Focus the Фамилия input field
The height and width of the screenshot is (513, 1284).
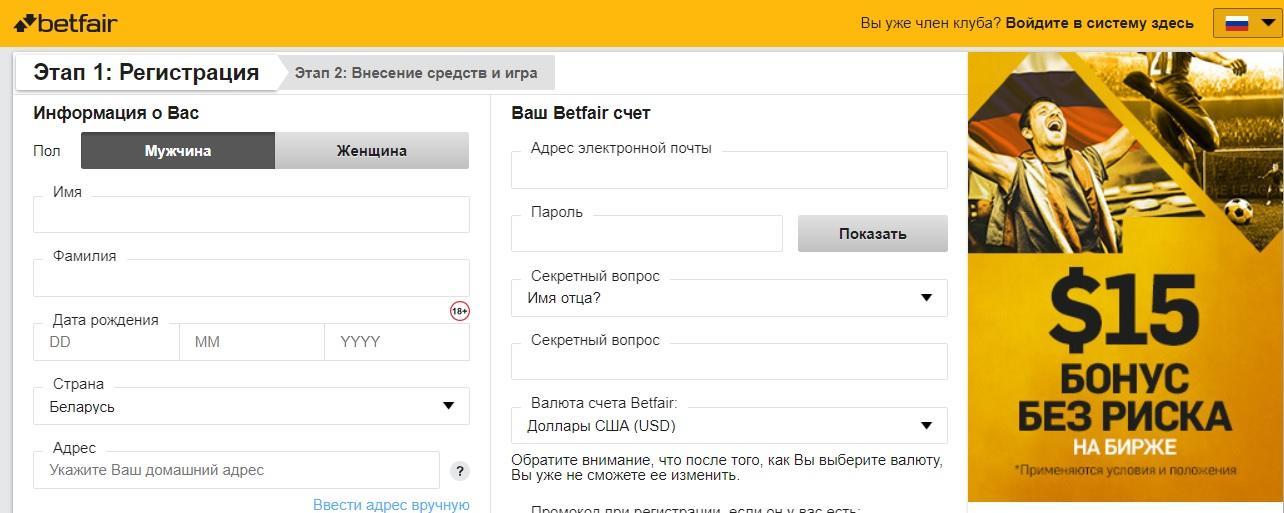point(251,279)
